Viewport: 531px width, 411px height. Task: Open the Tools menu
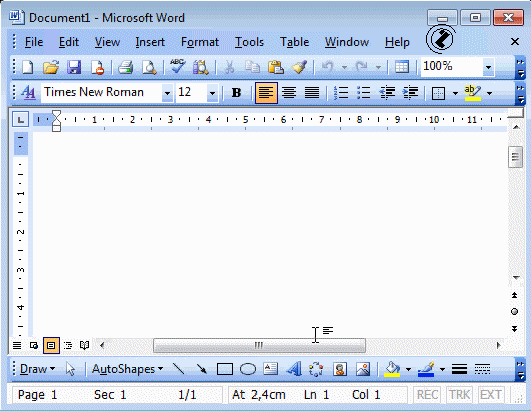point(250,42)
